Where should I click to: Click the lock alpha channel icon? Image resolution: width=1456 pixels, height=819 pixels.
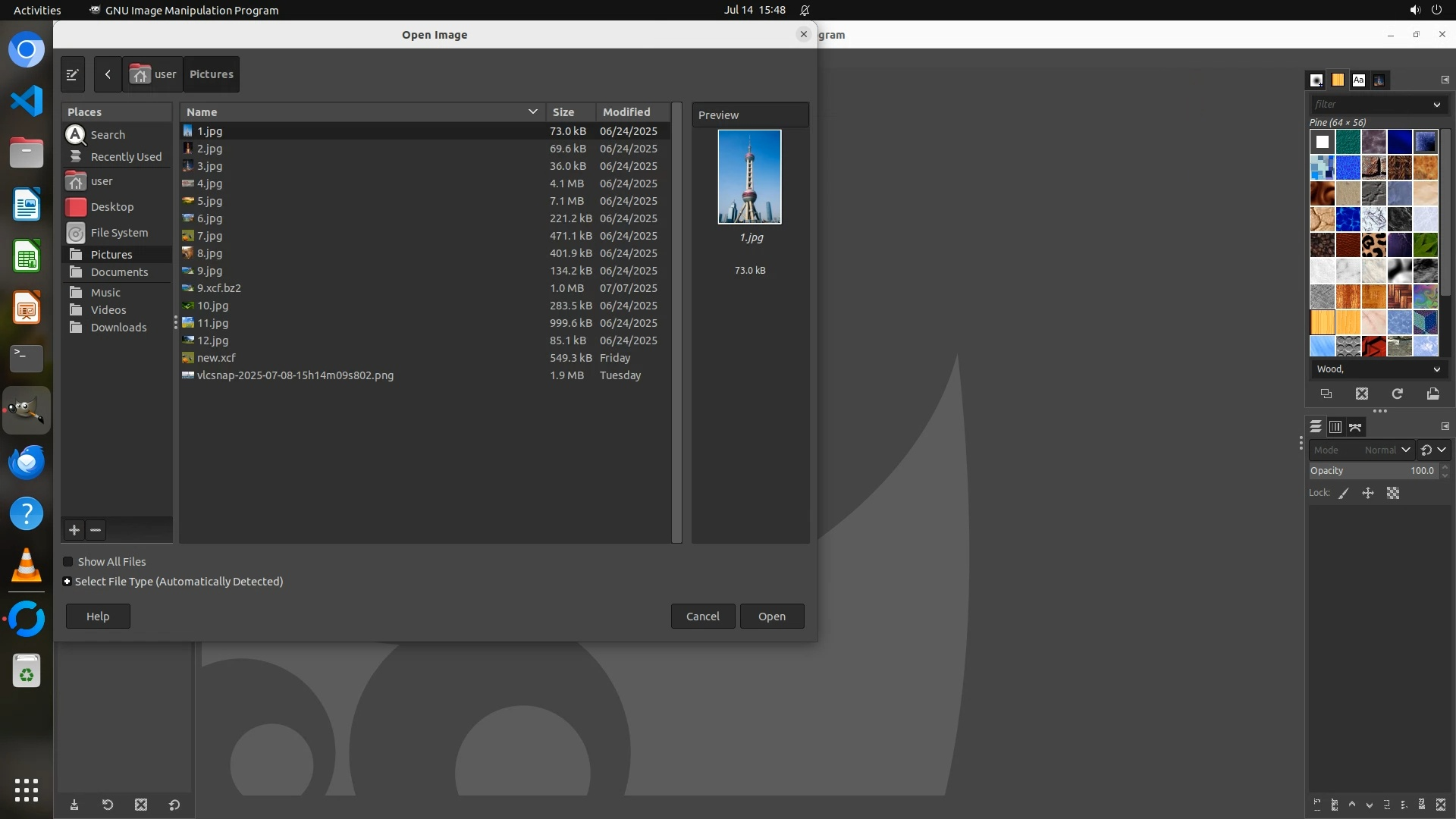[1393, 493]
